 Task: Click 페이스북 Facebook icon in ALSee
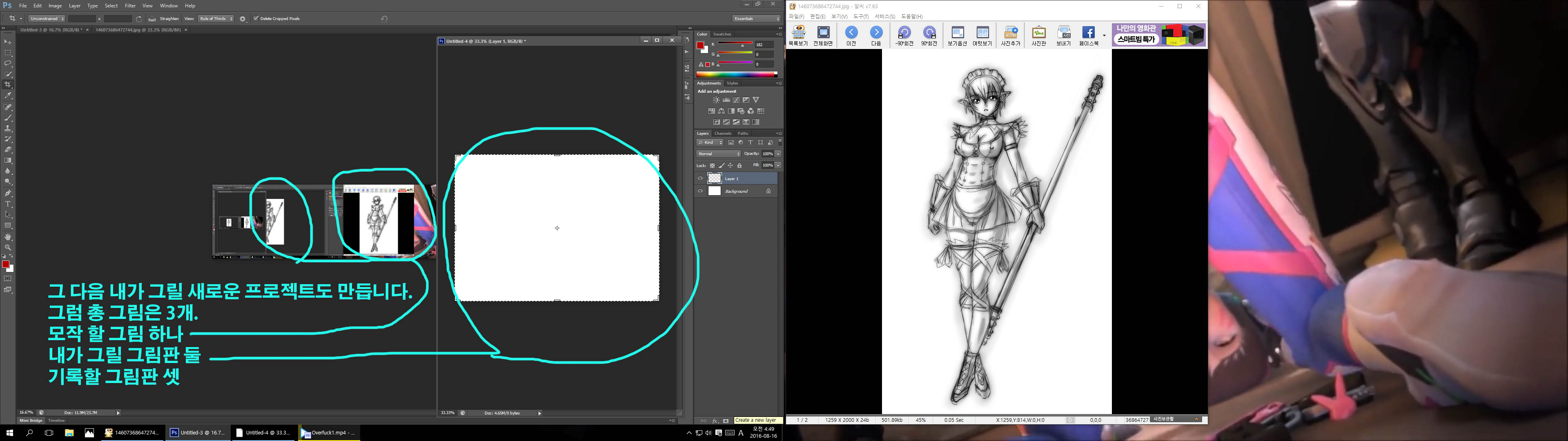(1088, 36)
